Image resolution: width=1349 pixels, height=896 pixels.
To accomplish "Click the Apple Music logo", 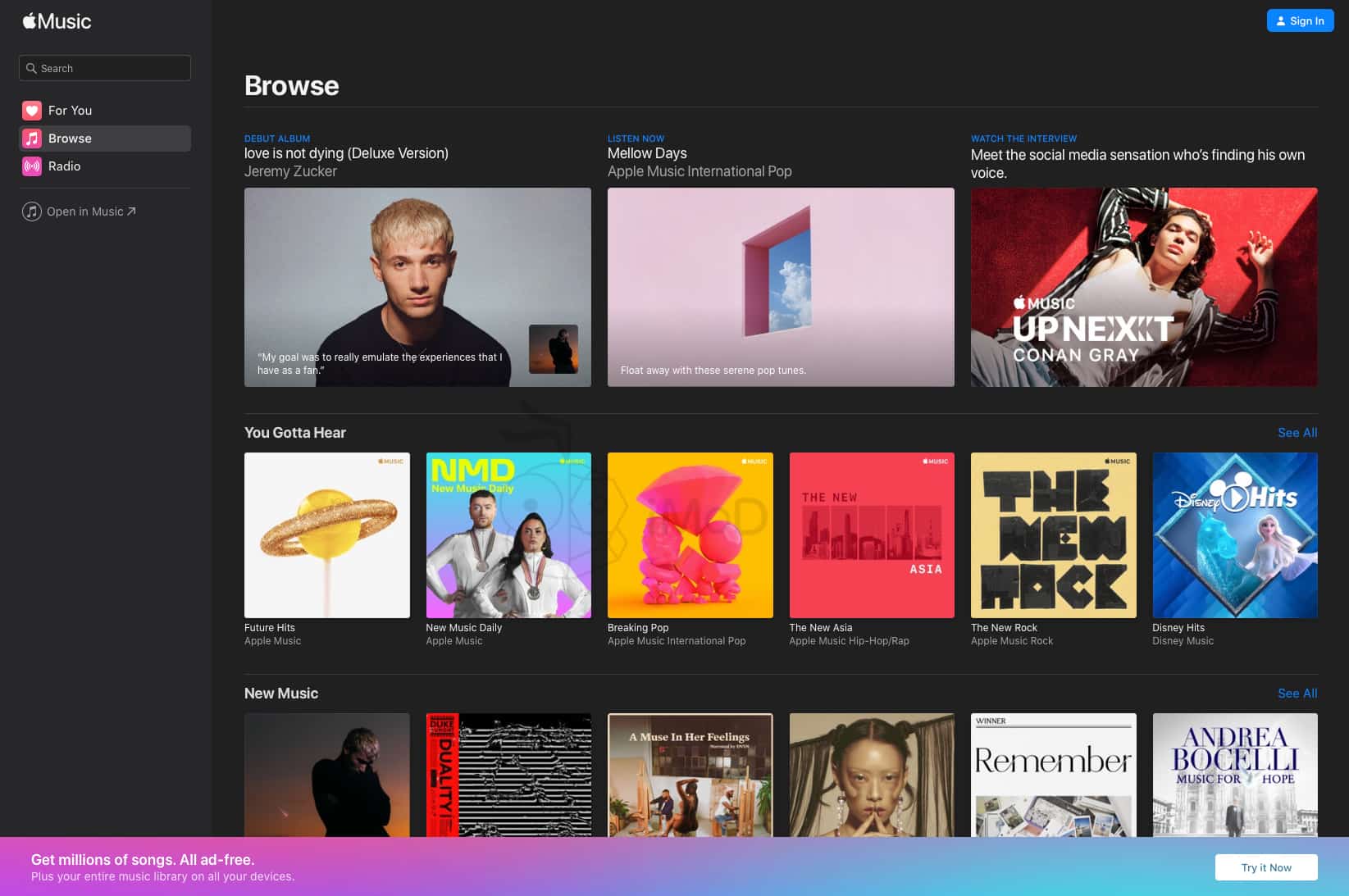I will tap(57, 21).
